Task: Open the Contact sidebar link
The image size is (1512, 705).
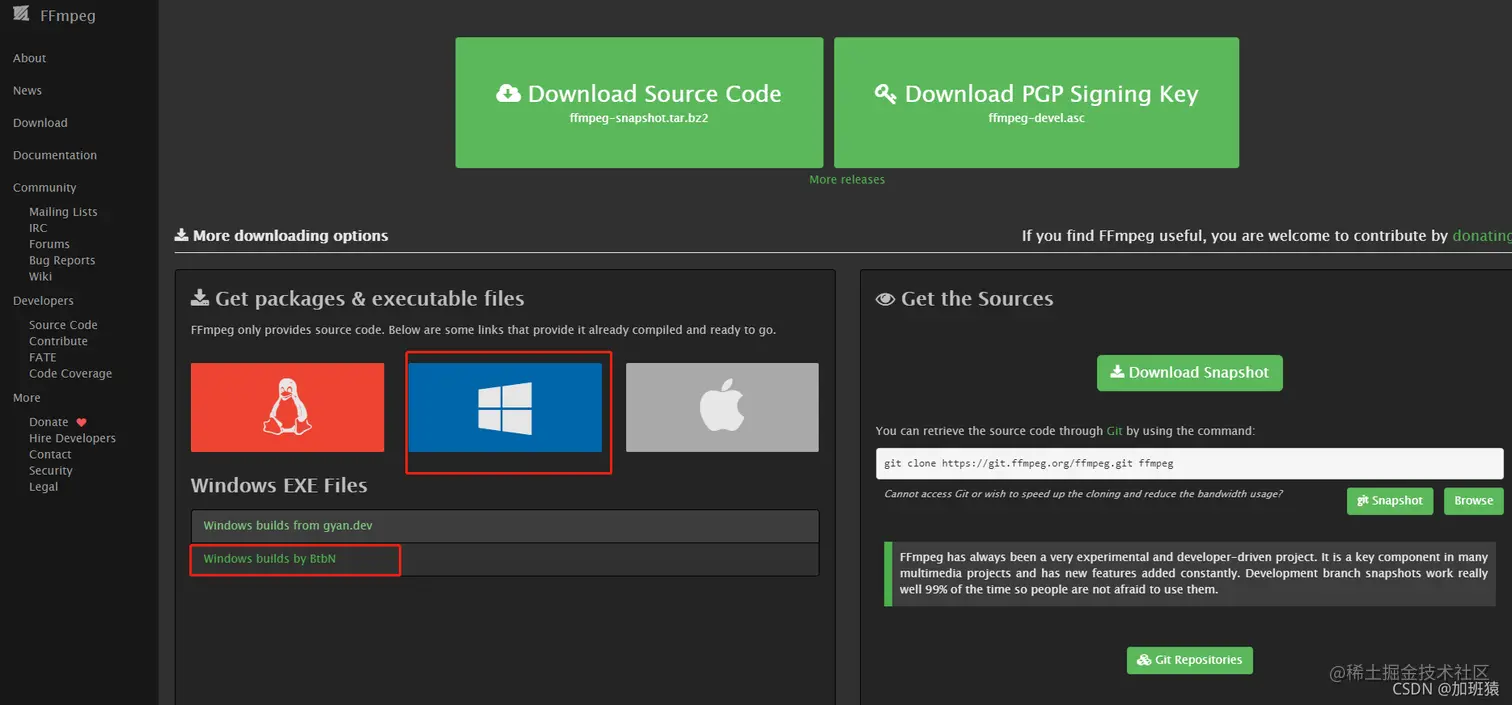Action: coord(50,454)
